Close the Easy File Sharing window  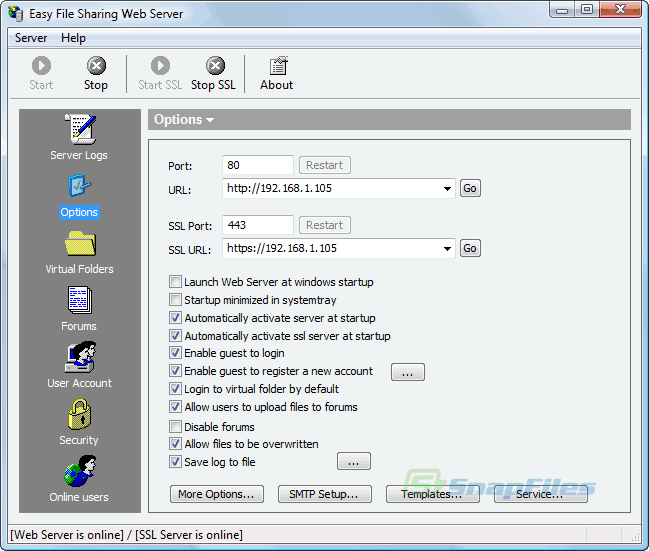[620, 10]
